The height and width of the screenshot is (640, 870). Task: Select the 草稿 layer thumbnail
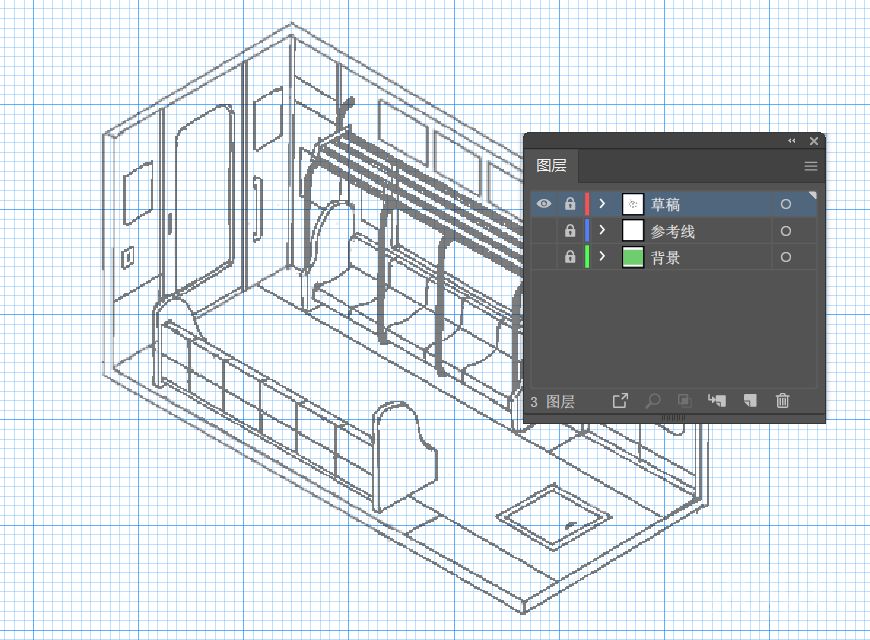coord(633,204)
